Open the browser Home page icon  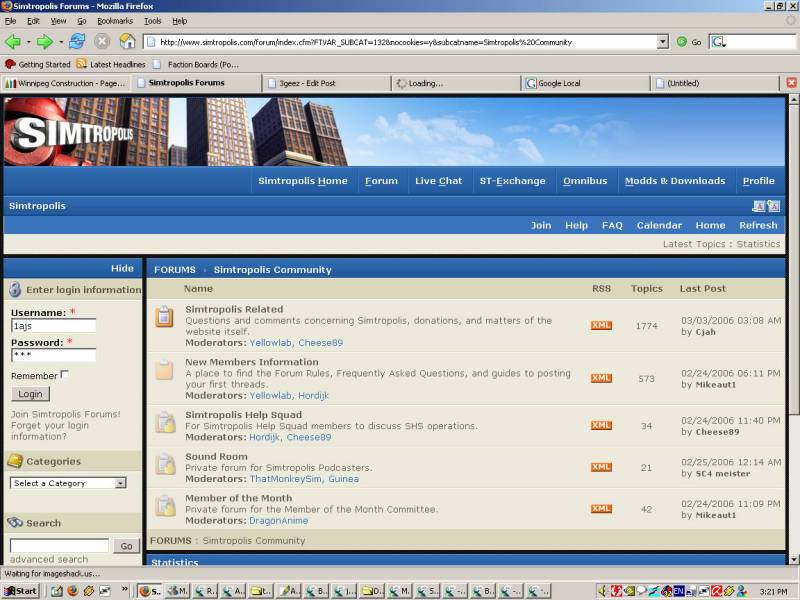[x=128, y=41]
